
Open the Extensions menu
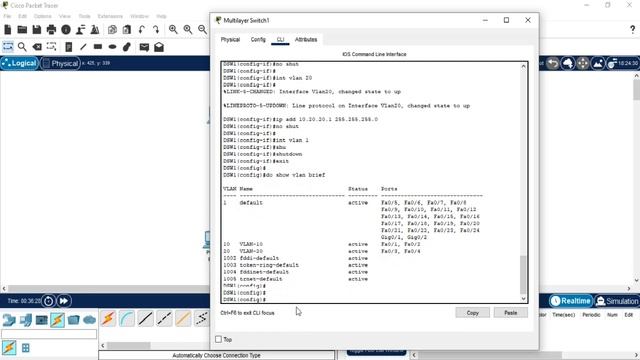pos(110,16)
